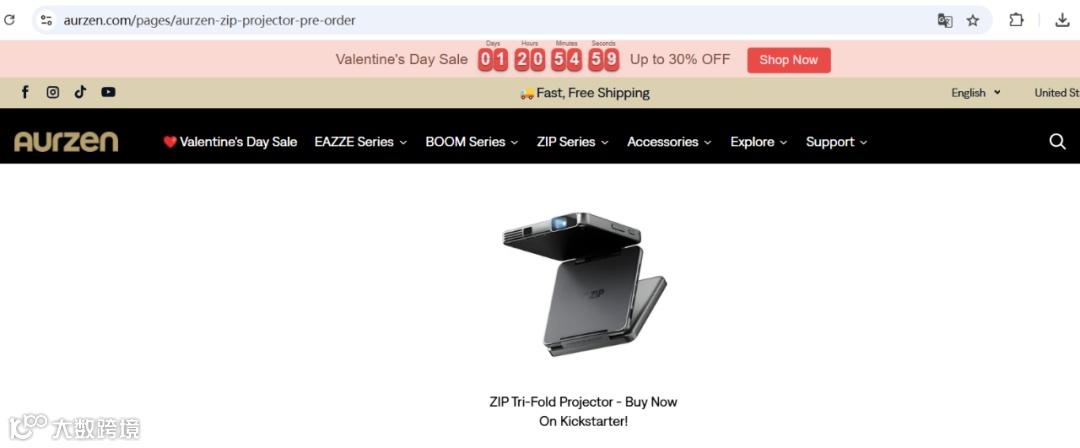Click the ZIP Tri-Fold Projector image

pyautogui.click(x=584, y=283)
